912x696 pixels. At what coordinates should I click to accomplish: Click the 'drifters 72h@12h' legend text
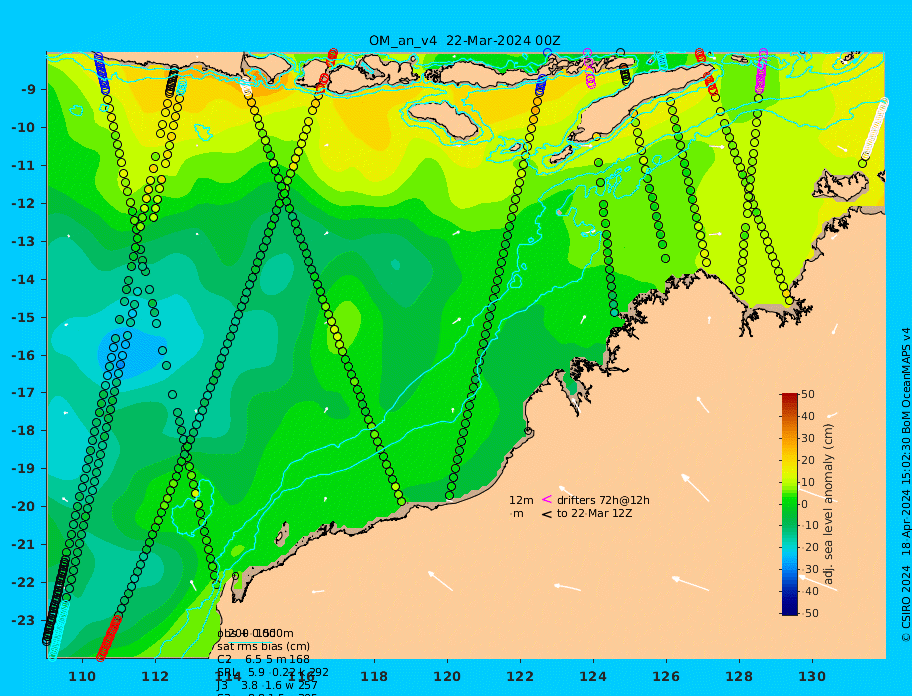point(603,500)
